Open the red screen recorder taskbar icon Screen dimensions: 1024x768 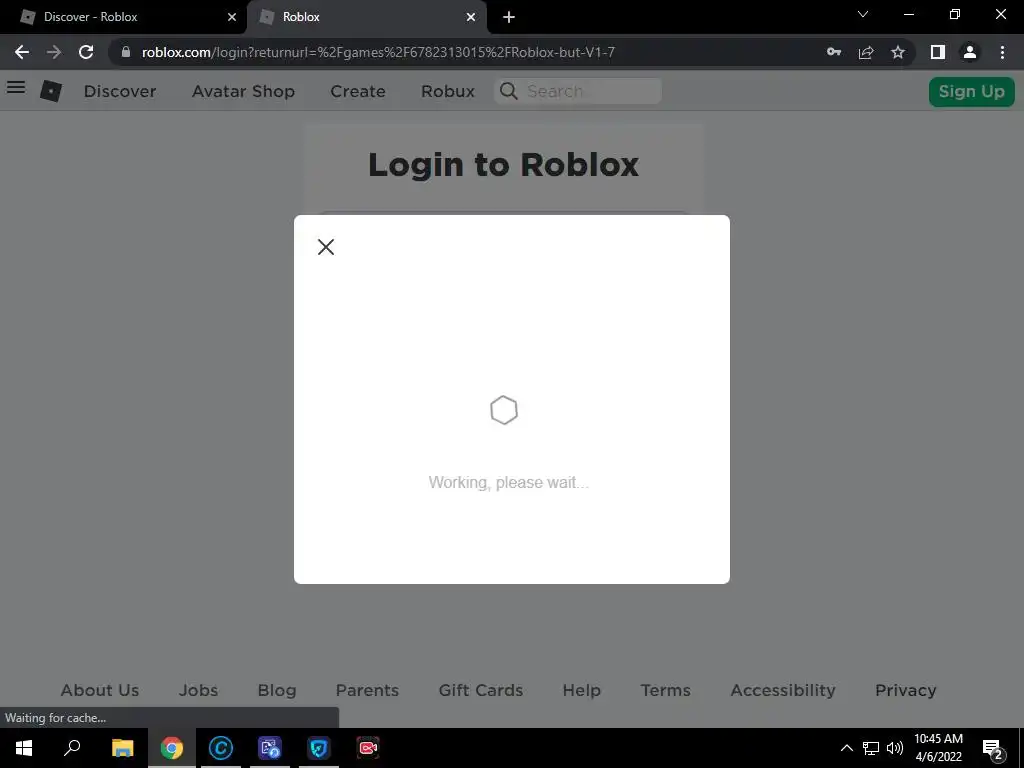point(368,748)
